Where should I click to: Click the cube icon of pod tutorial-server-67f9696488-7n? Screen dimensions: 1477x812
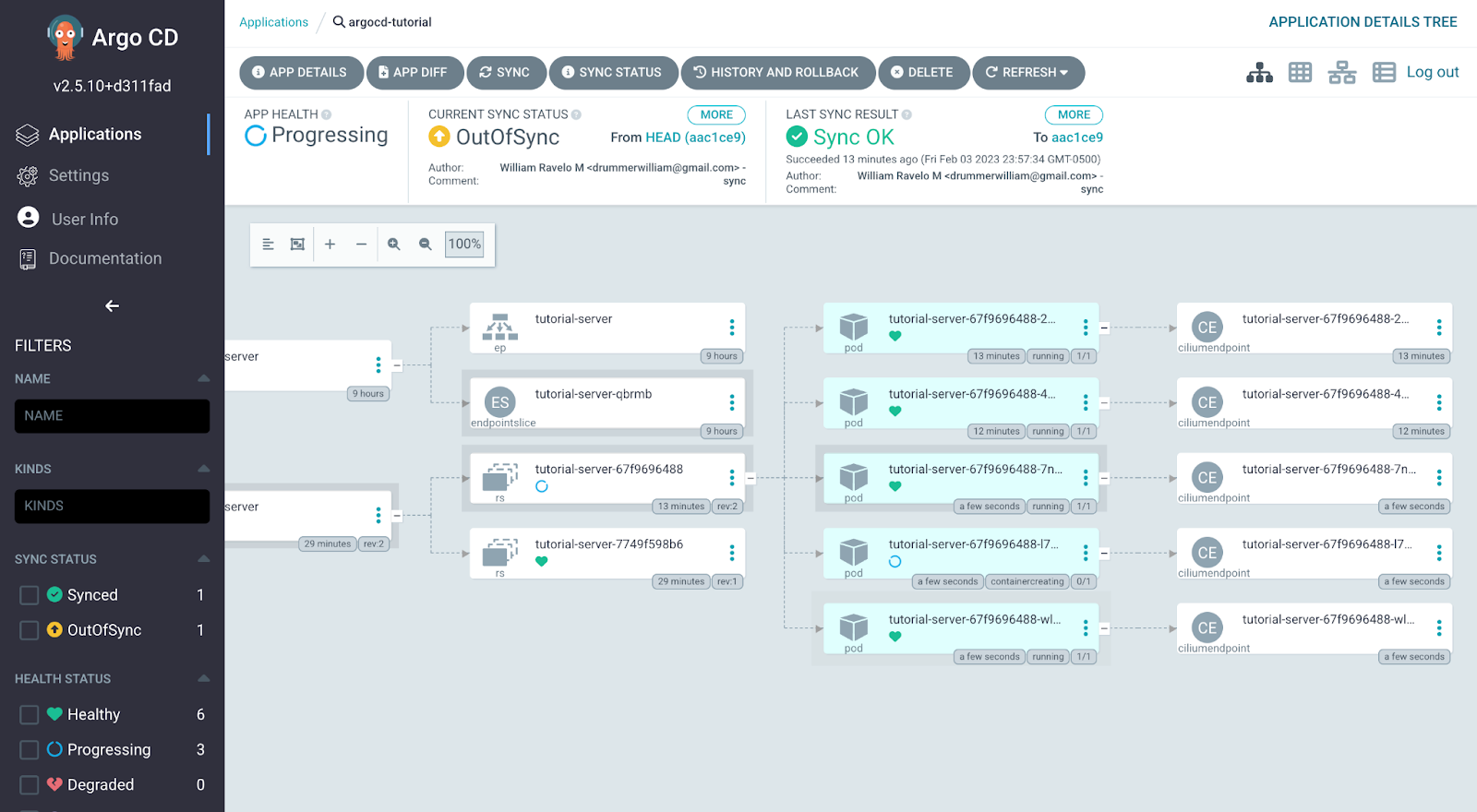[x=854, y=477]
